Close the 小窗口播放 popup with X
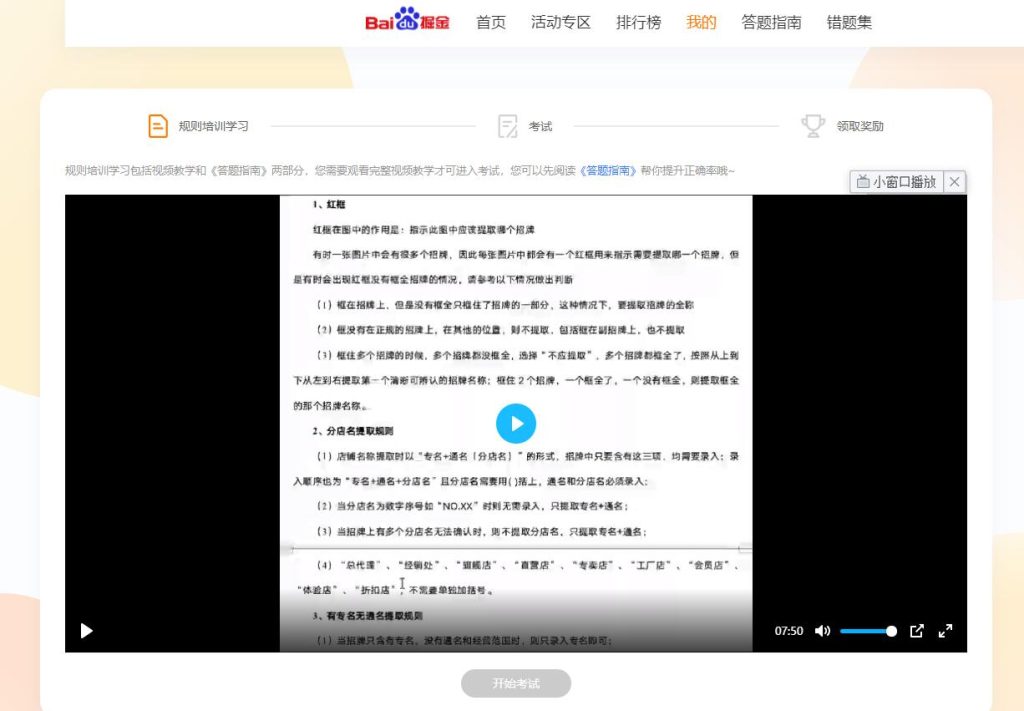The width and height of the screenshot is (1024, 711). 954,182
